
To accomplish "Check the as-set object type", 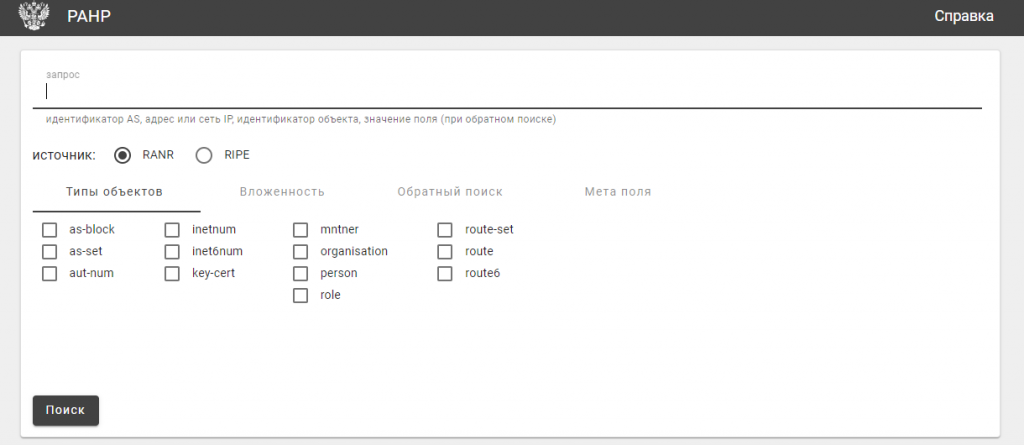I will tap(50, 252).
